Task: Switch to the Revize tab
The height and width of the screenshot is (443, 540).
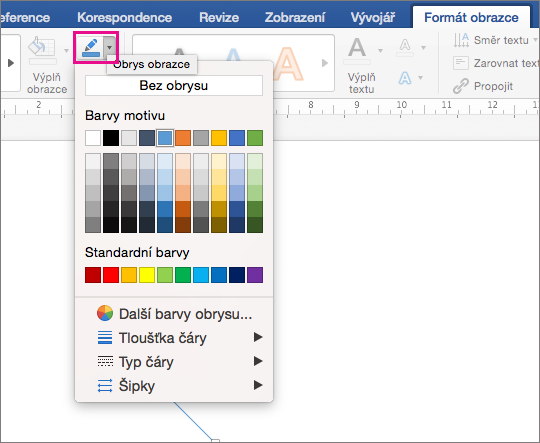Action: [219, 18]
